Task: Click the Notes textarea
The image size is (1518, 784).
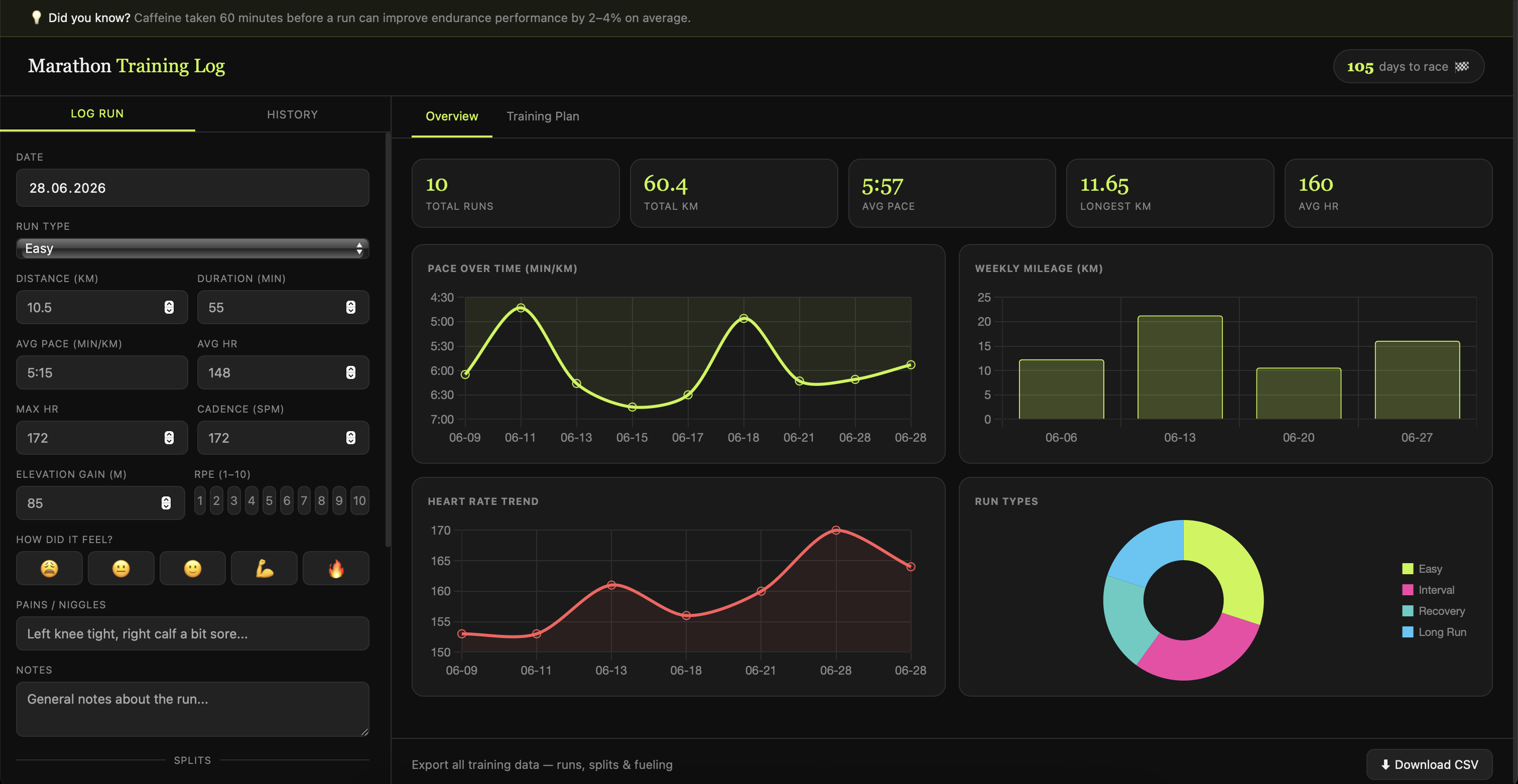Action: [193, 709]
